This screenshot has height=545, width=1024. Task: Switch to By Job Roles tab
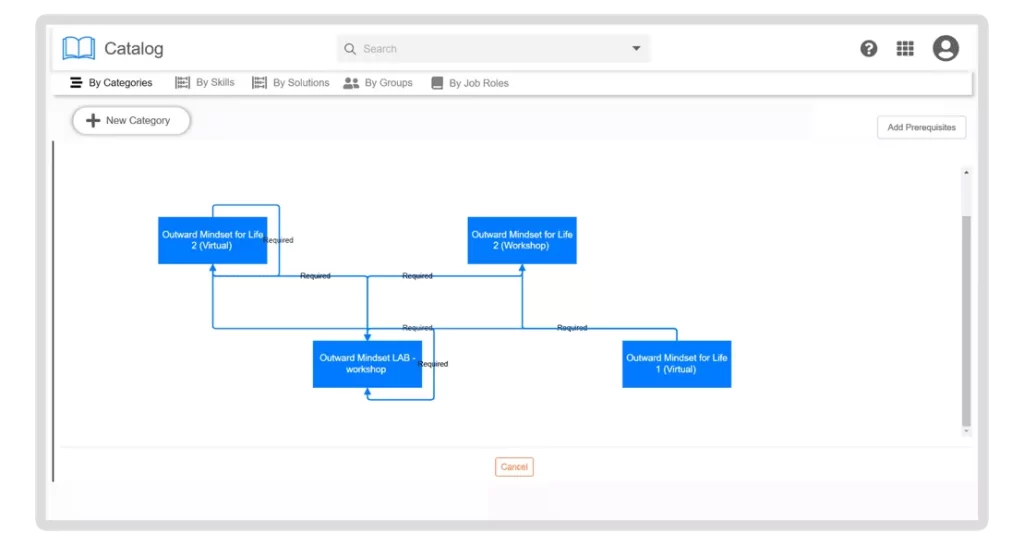[470, 83]
